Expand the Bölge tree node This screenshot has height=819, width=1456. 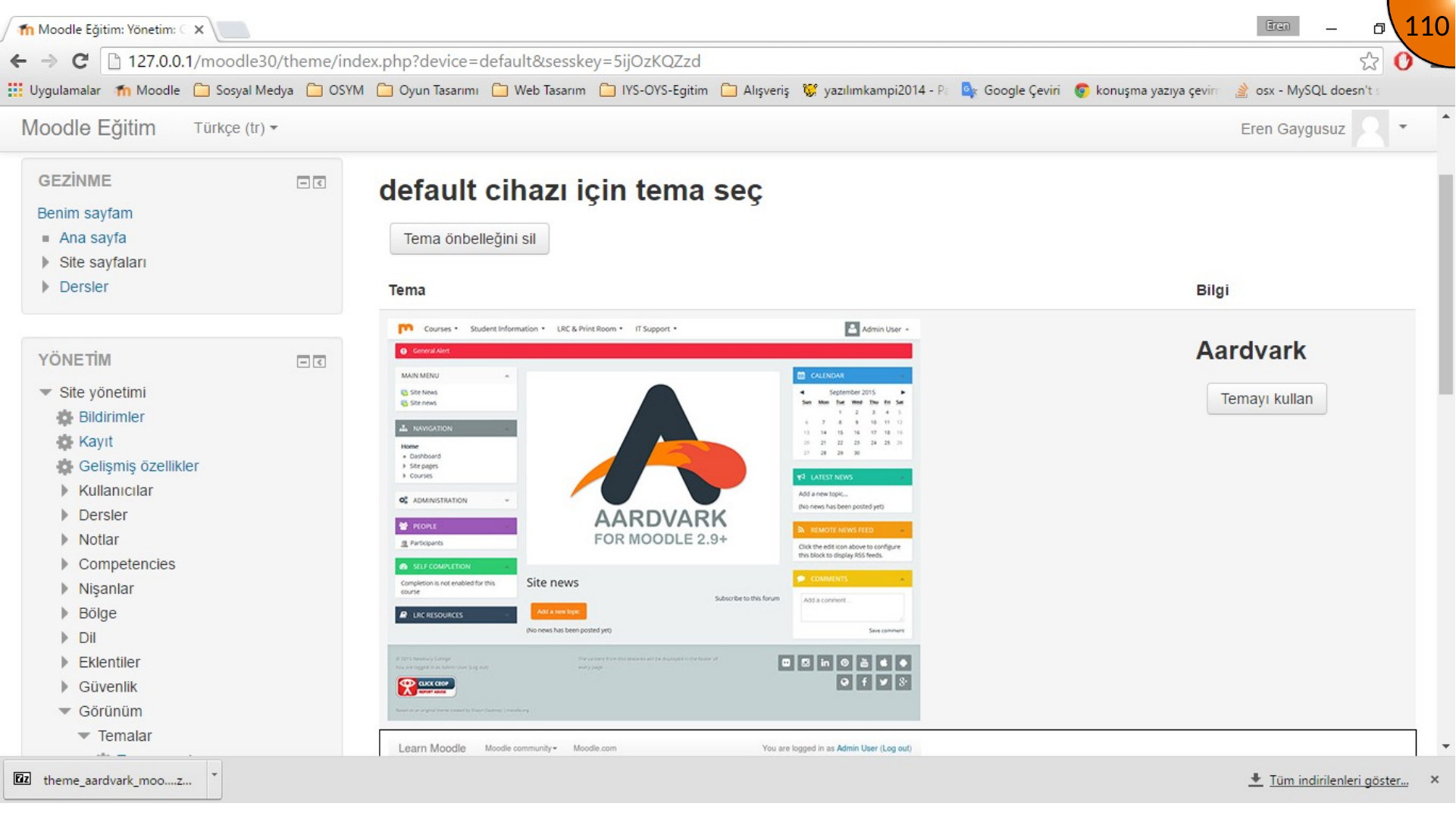pyautogui.click(x=65, y=613)
